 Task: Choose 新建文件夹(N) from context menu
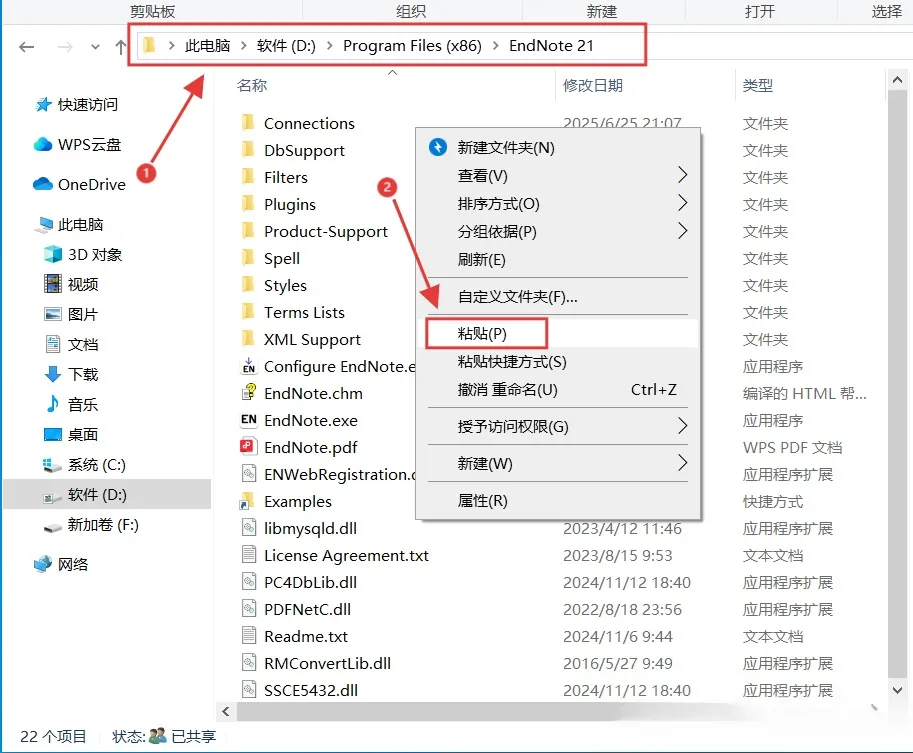(559, 148)
